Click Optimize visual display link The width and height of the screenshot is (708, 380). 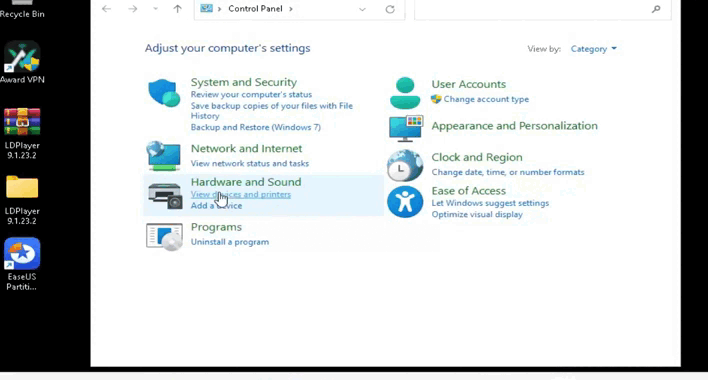[477, 214]
